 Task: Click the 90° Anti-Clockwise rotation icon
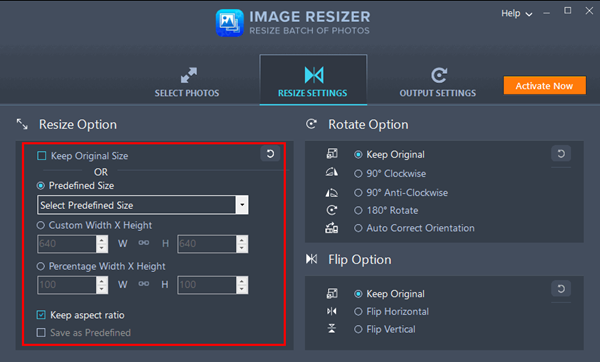point(332,192)
